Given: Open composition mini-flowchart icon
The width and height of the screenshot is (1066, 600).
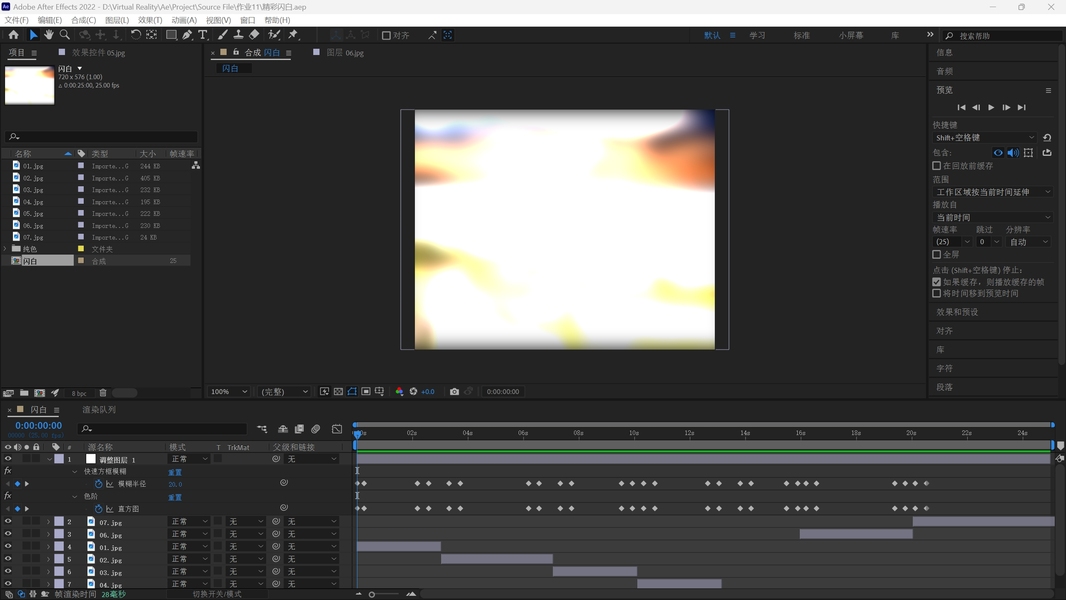Looking at the screenshot, I should coord(262,429).
